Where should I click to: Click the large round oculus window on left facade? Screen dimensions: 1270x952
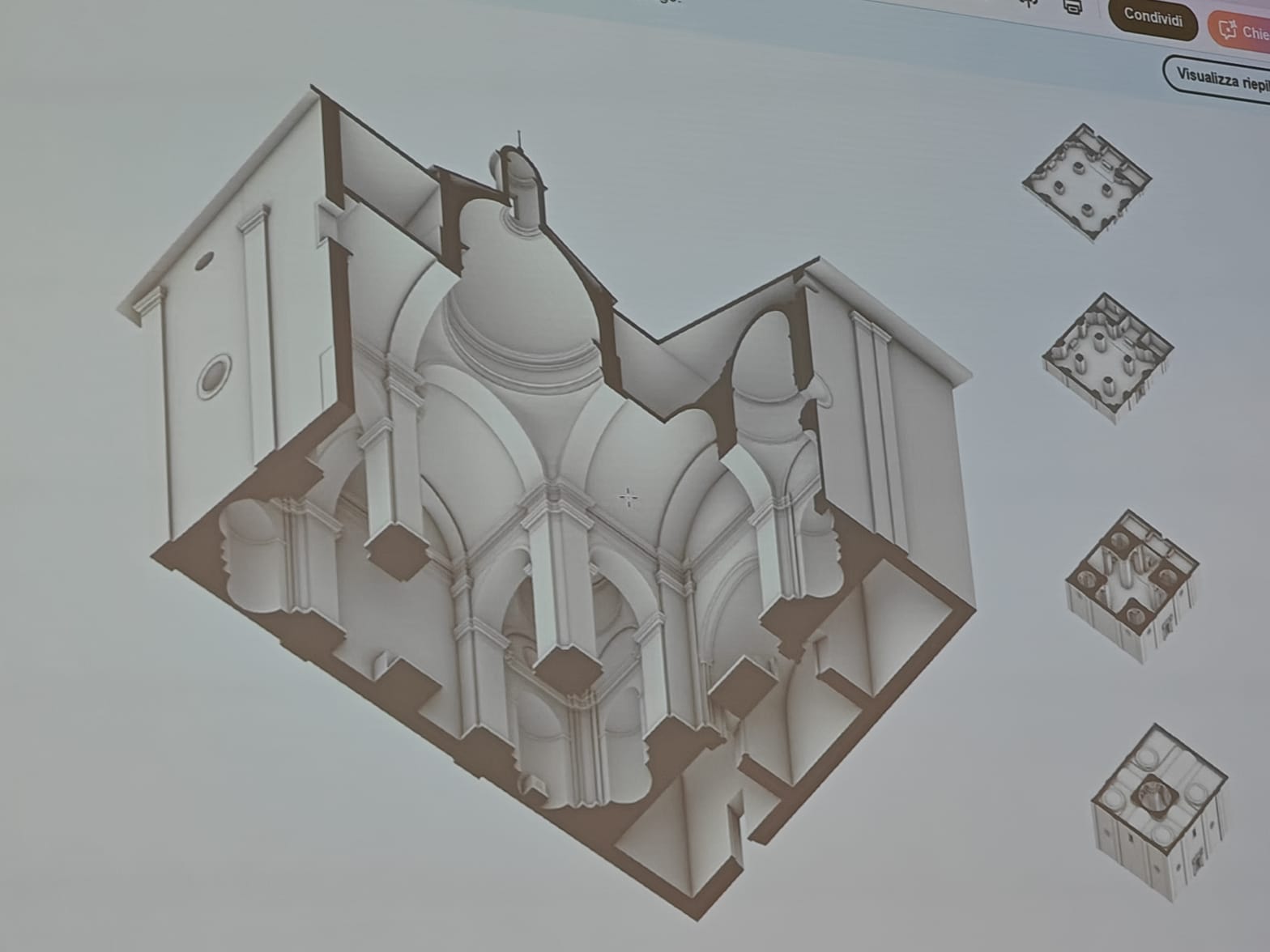pos(215,376)
